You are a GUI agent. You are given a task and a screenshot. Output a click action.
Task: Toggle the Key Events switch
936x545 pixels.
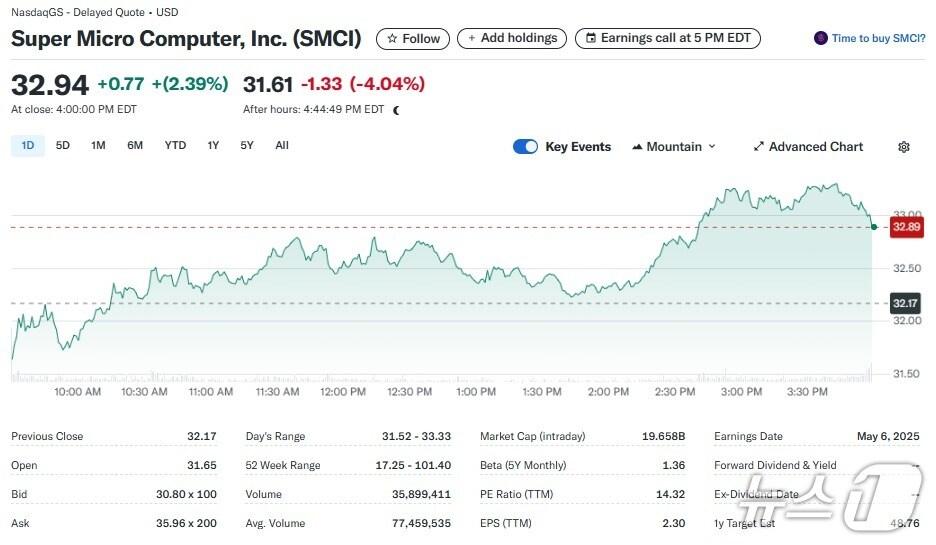coord(526,147)
